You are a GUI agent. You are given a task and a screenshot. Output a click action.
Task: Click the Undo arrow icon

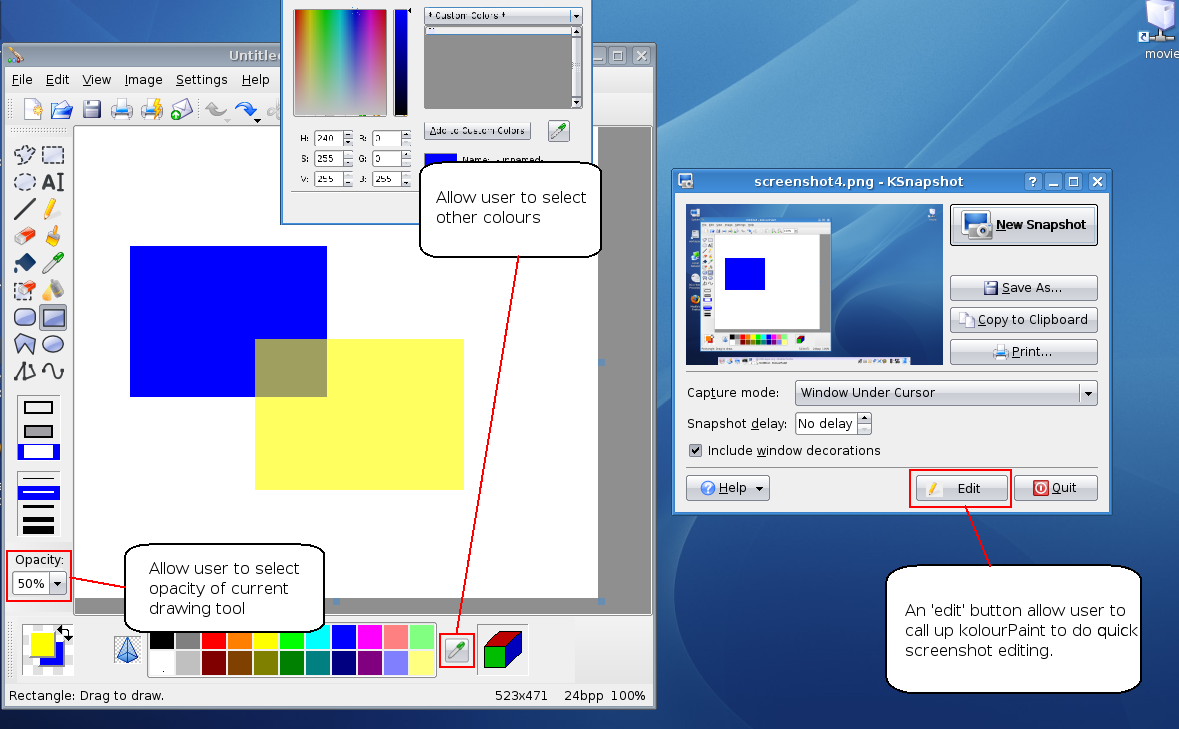tap(217, 110)
